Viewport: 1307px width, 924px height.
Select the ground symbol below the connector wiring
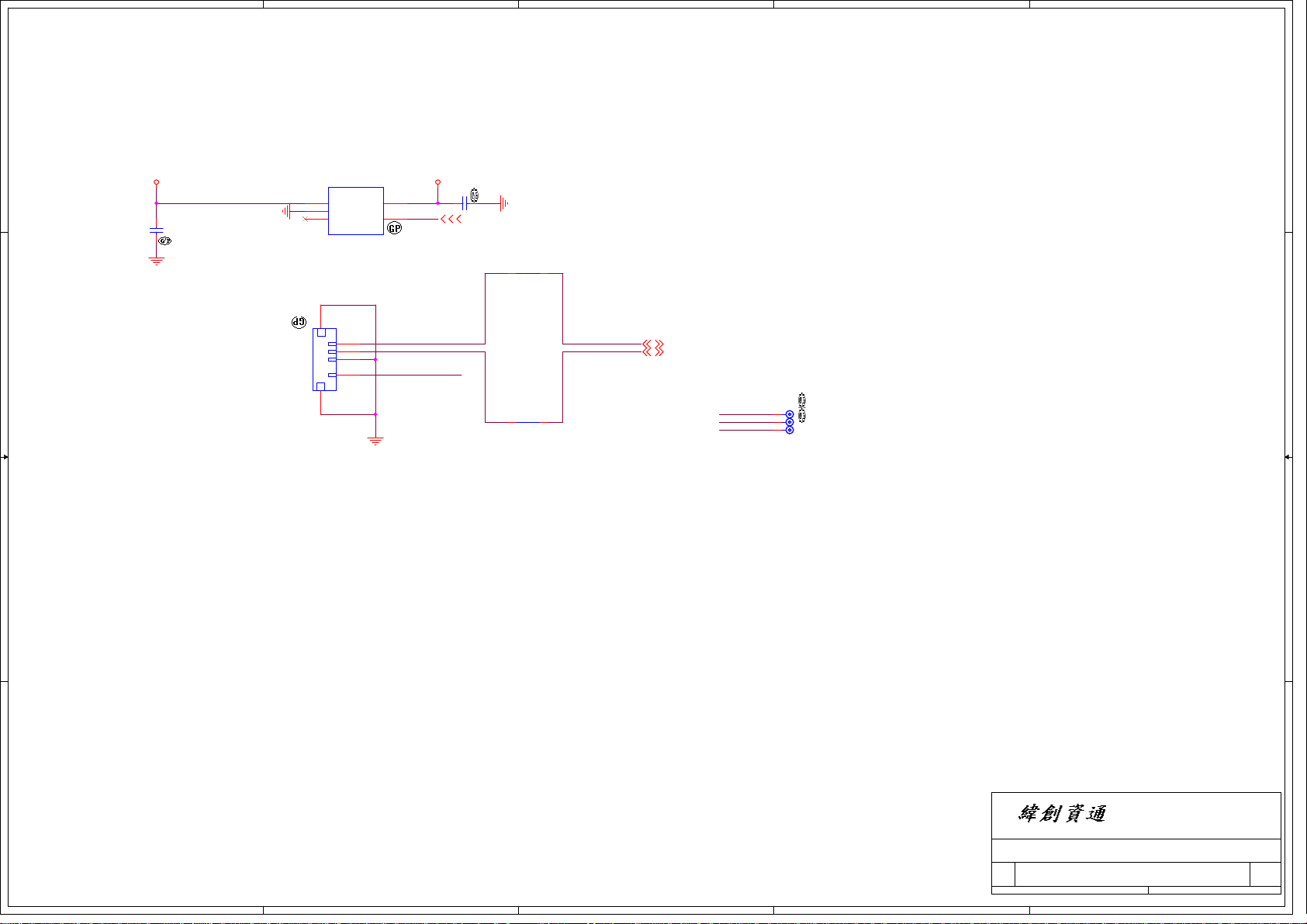coord(375,441)
